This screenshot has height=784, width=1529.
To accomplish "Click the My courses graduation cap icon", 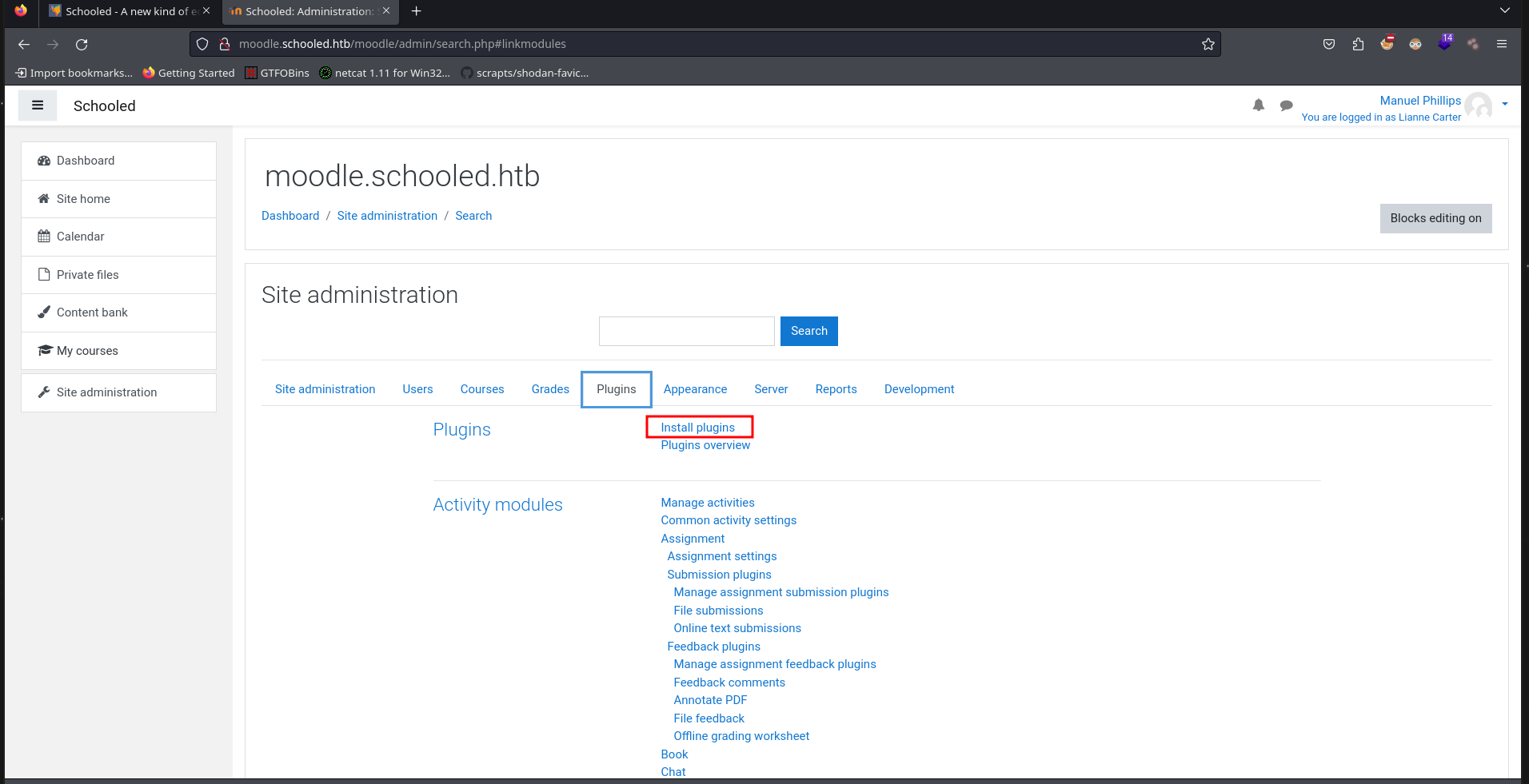I will tap(45, 351).
